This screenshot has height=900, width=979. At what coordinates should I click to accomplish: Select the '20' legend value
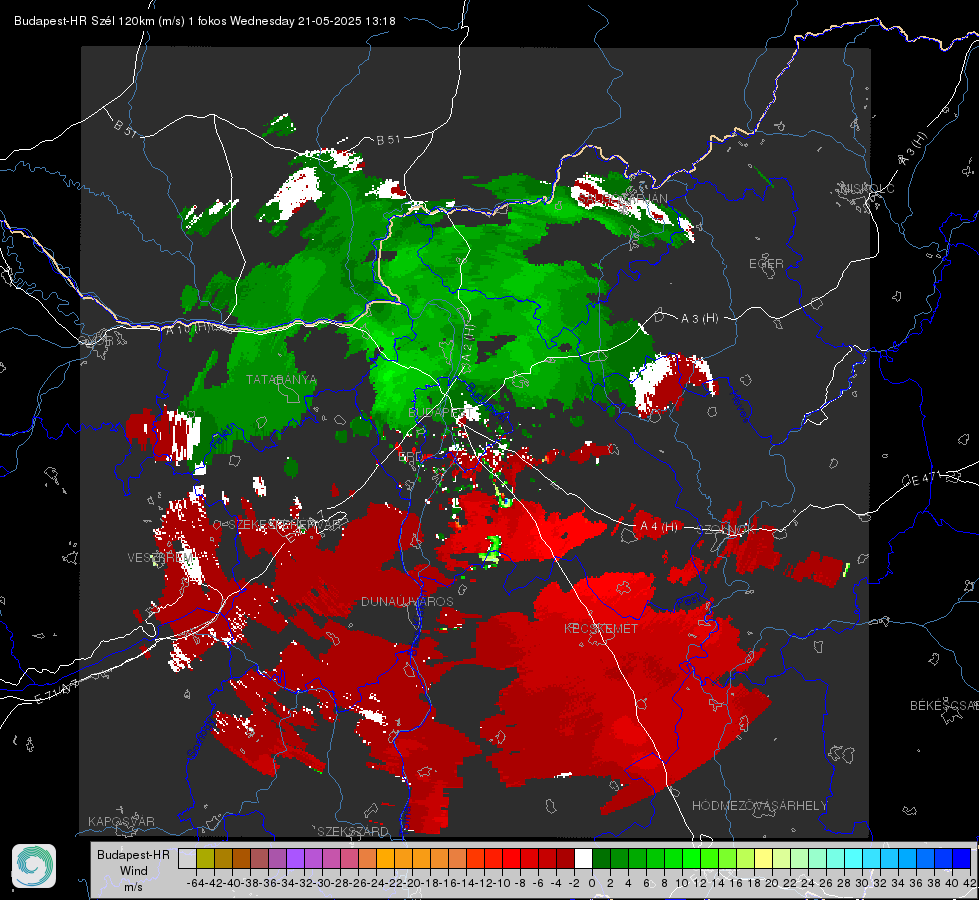tap(772, 883)
